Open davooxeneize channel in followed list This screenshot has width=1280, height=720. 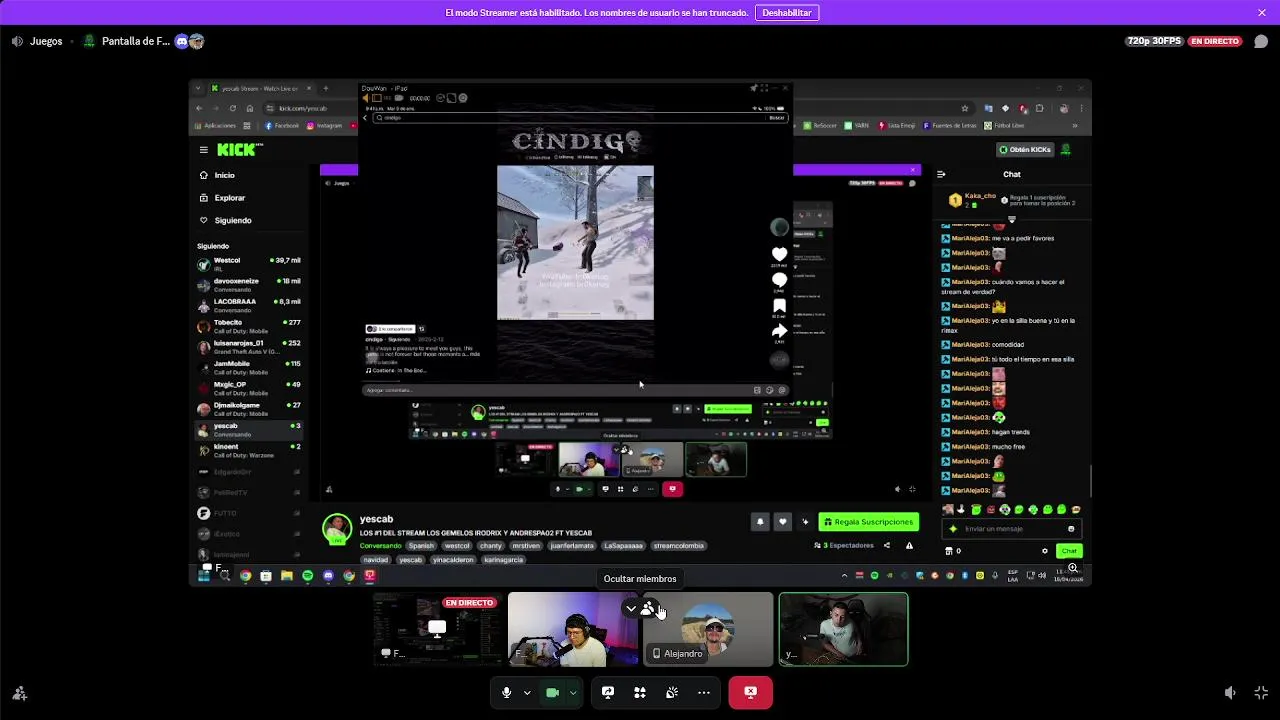click(x=249, y=285)
